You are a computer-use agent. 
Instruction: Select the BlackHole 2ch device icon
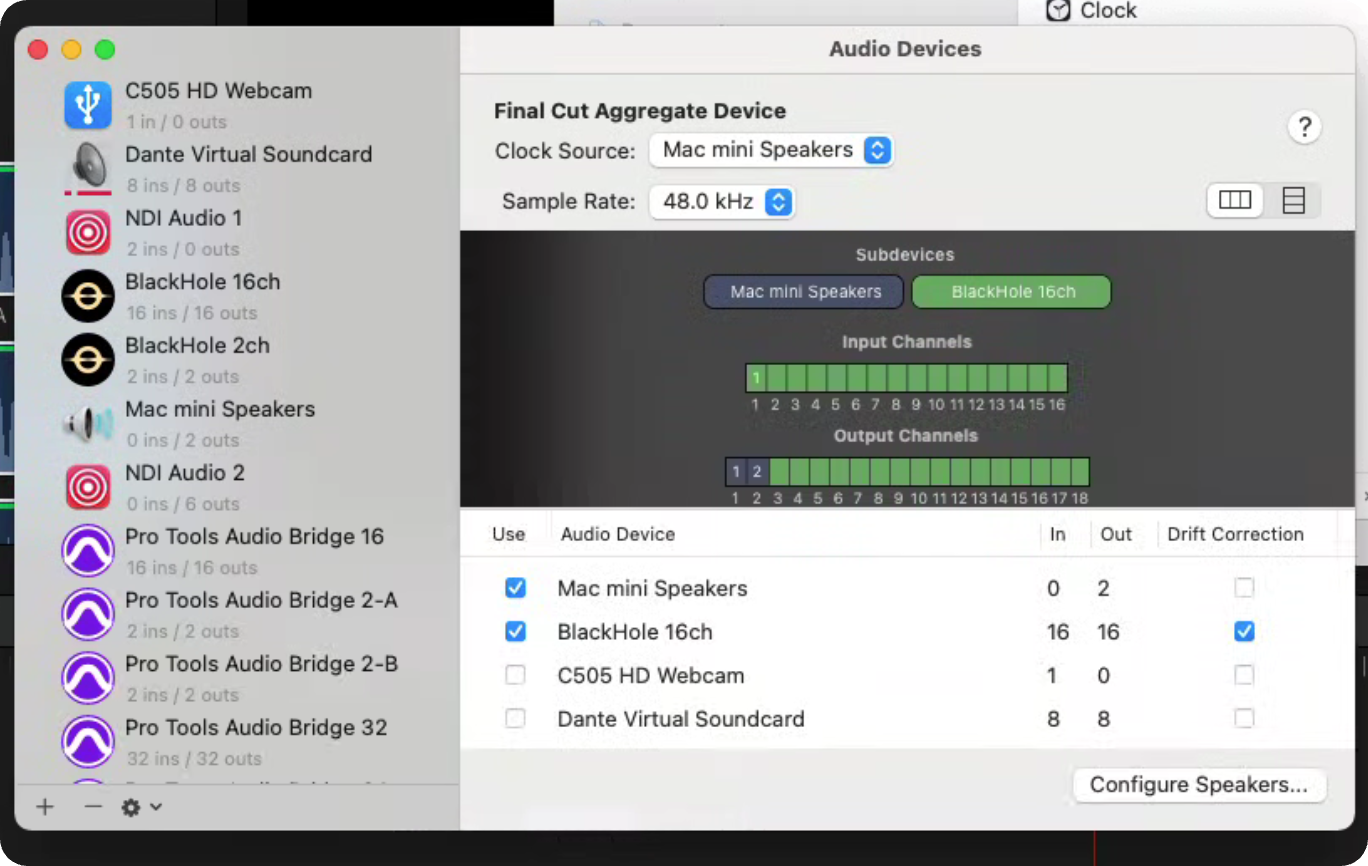coord(88,359)
